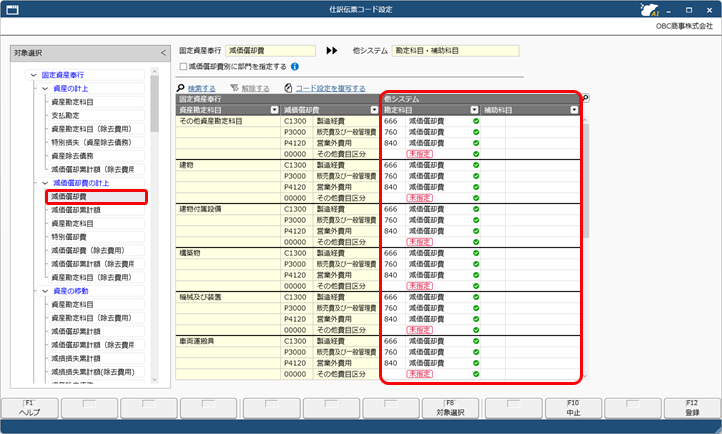Open 減価償却費 column filter dropdown

(x=374, y=110)
